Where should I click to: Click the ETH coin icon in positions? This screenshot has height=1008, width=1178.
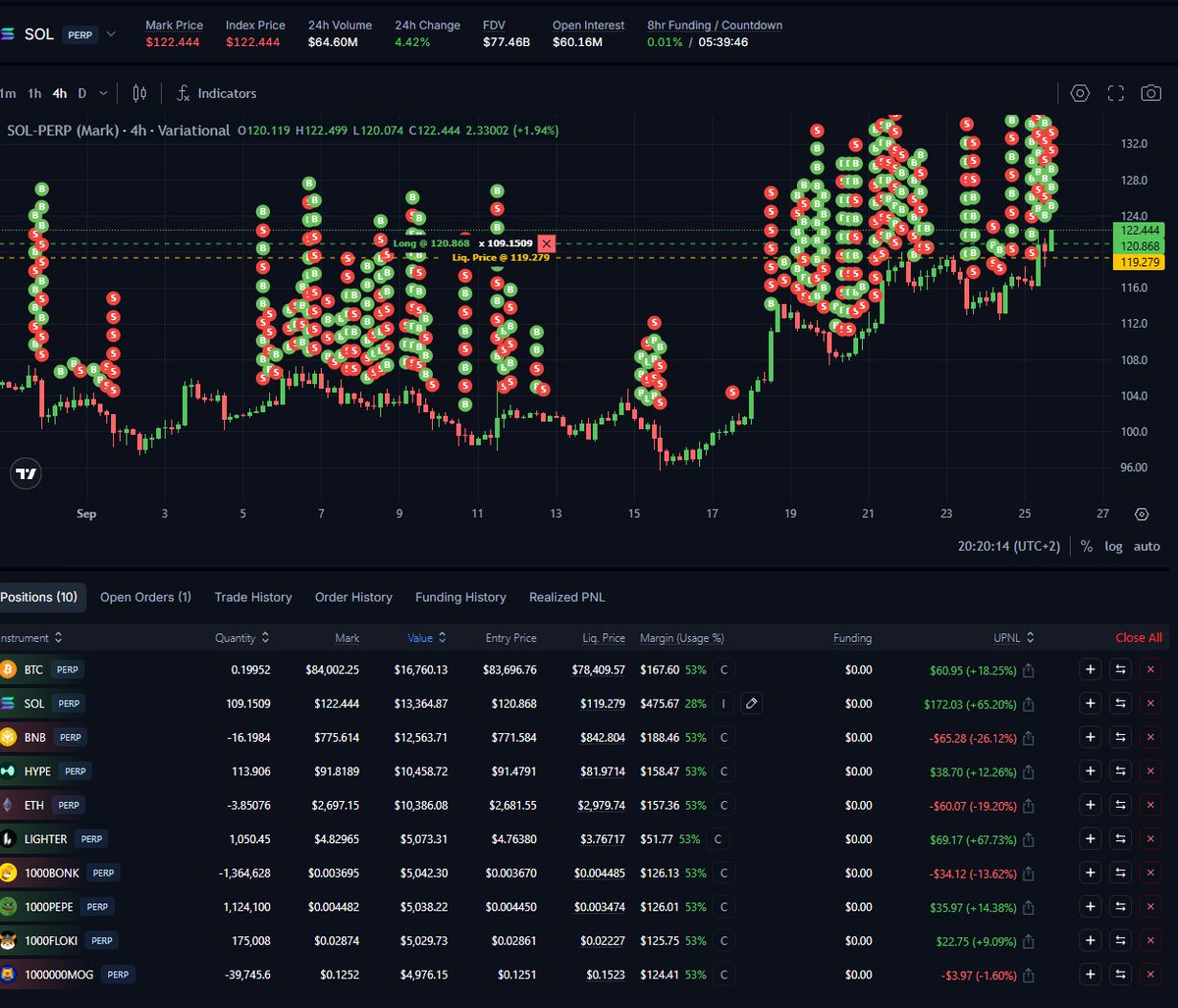pyautogui.click(x=8, y=805)
